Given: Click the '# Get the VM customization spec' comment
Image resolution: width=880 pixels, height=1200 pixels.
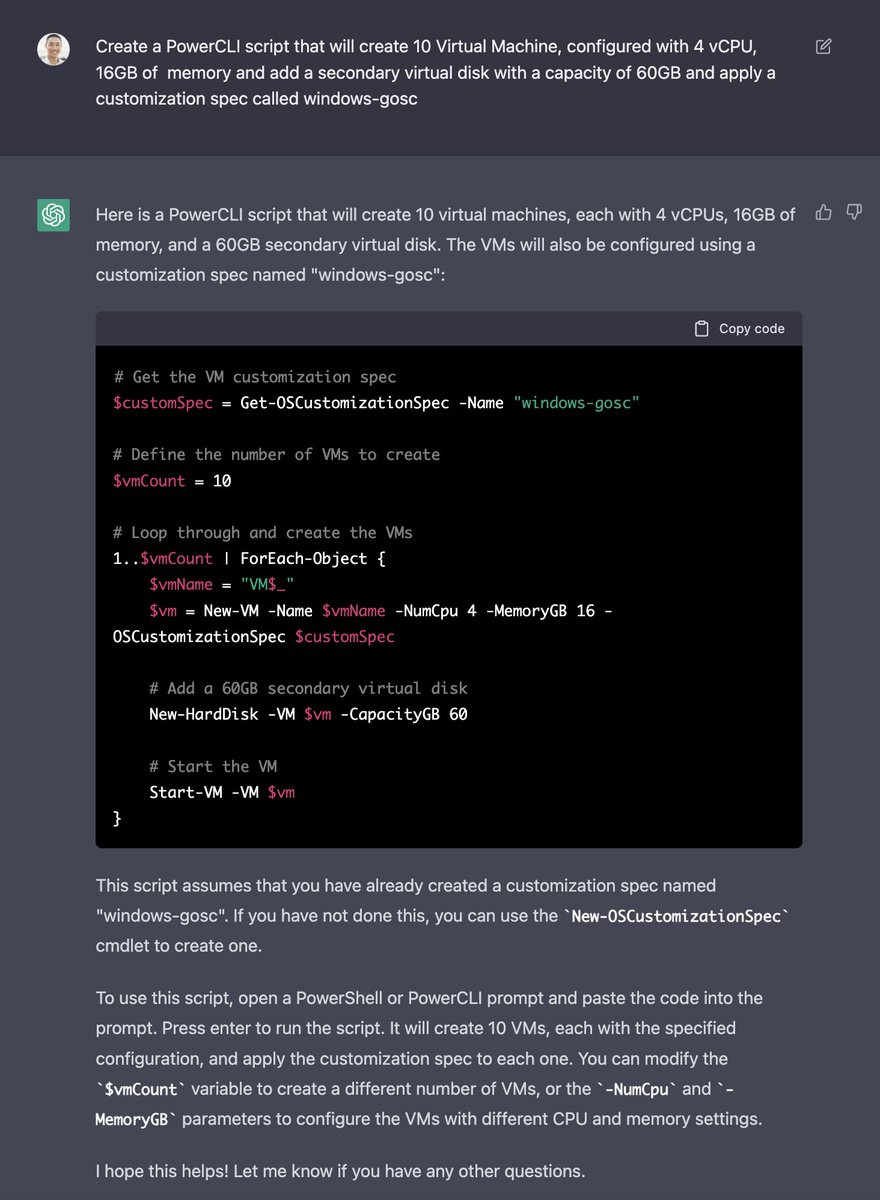Looking at the screenshot, I should tap(254, 377).
